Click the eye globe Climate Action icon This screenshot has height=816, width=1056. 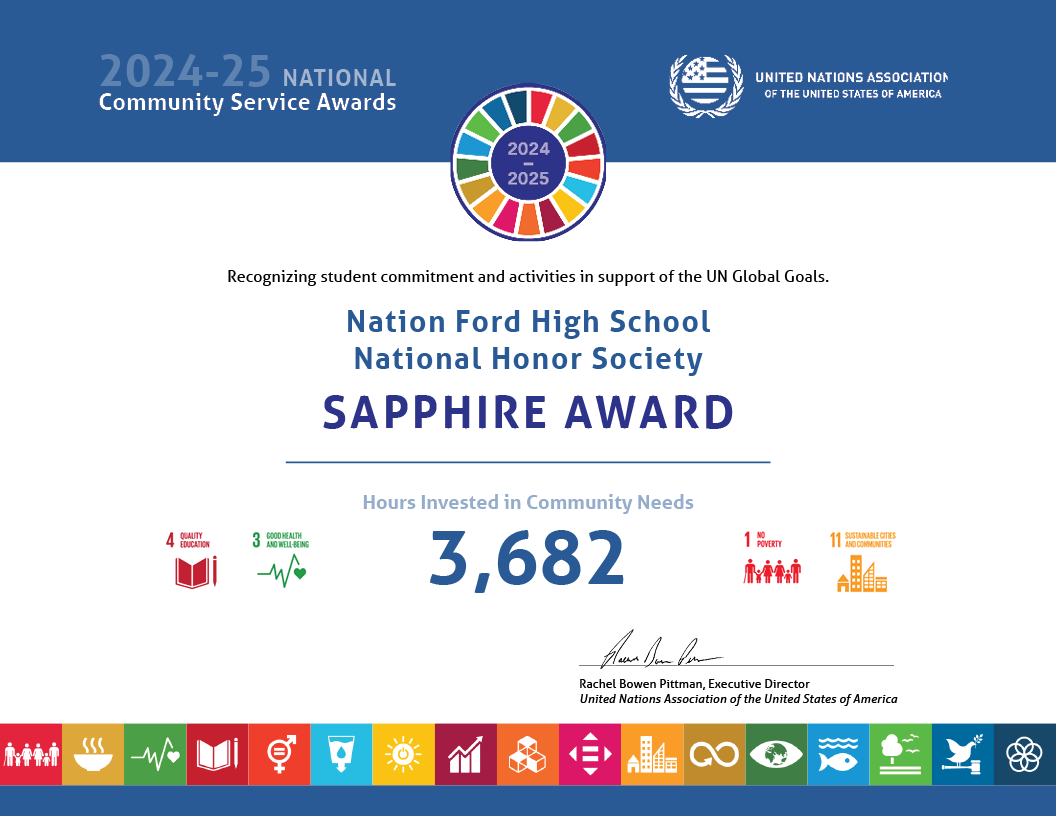pyautogui.click(x=777, y=754)
